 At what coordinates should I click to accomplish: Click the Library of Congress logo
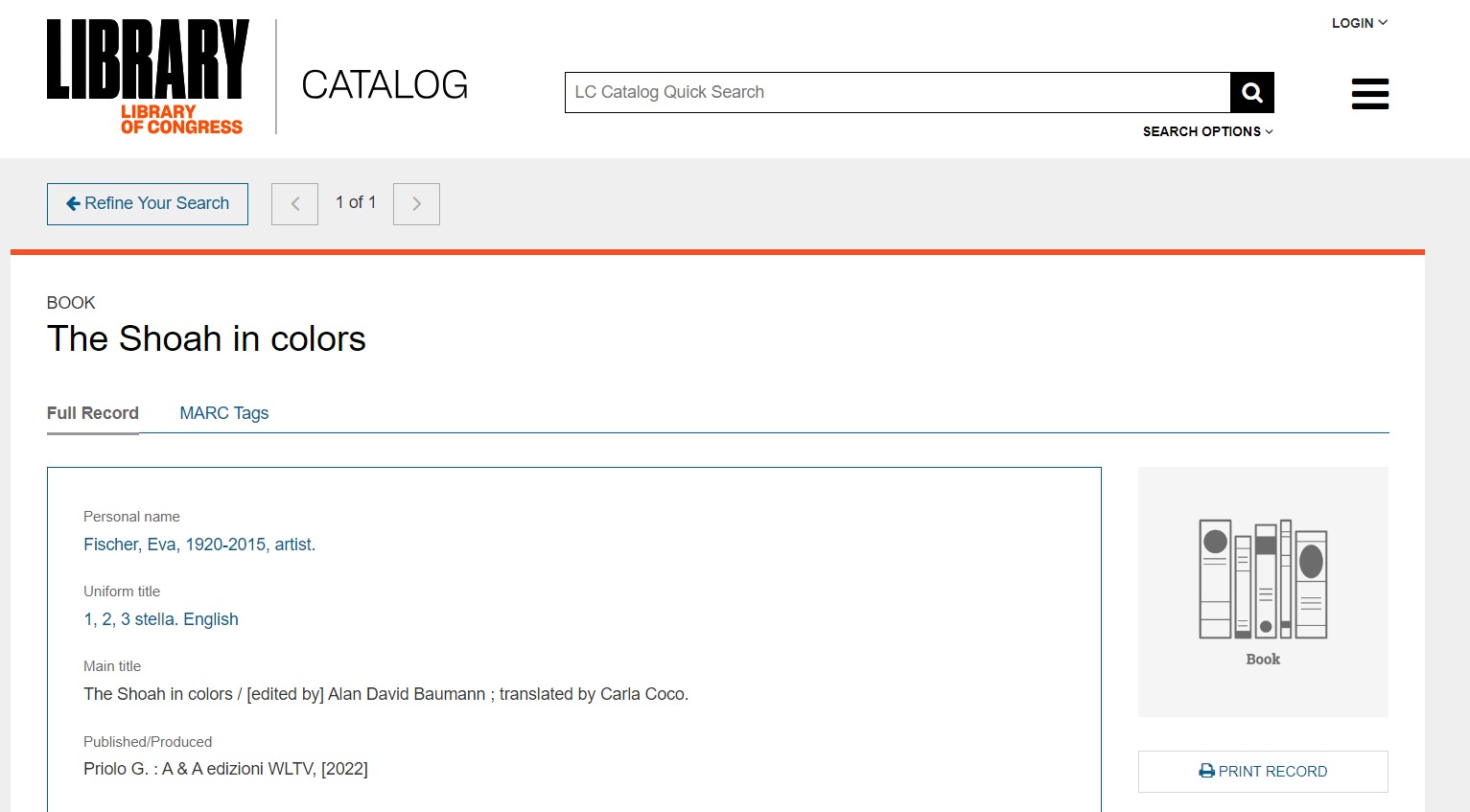point(147,77)
